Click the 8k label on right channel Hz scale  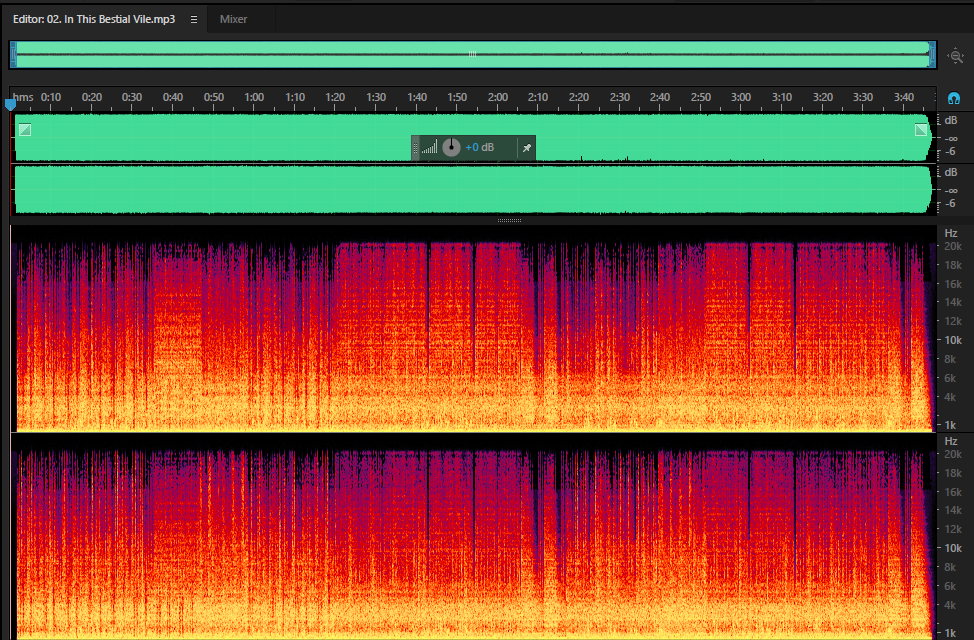(x=950, y=567)
